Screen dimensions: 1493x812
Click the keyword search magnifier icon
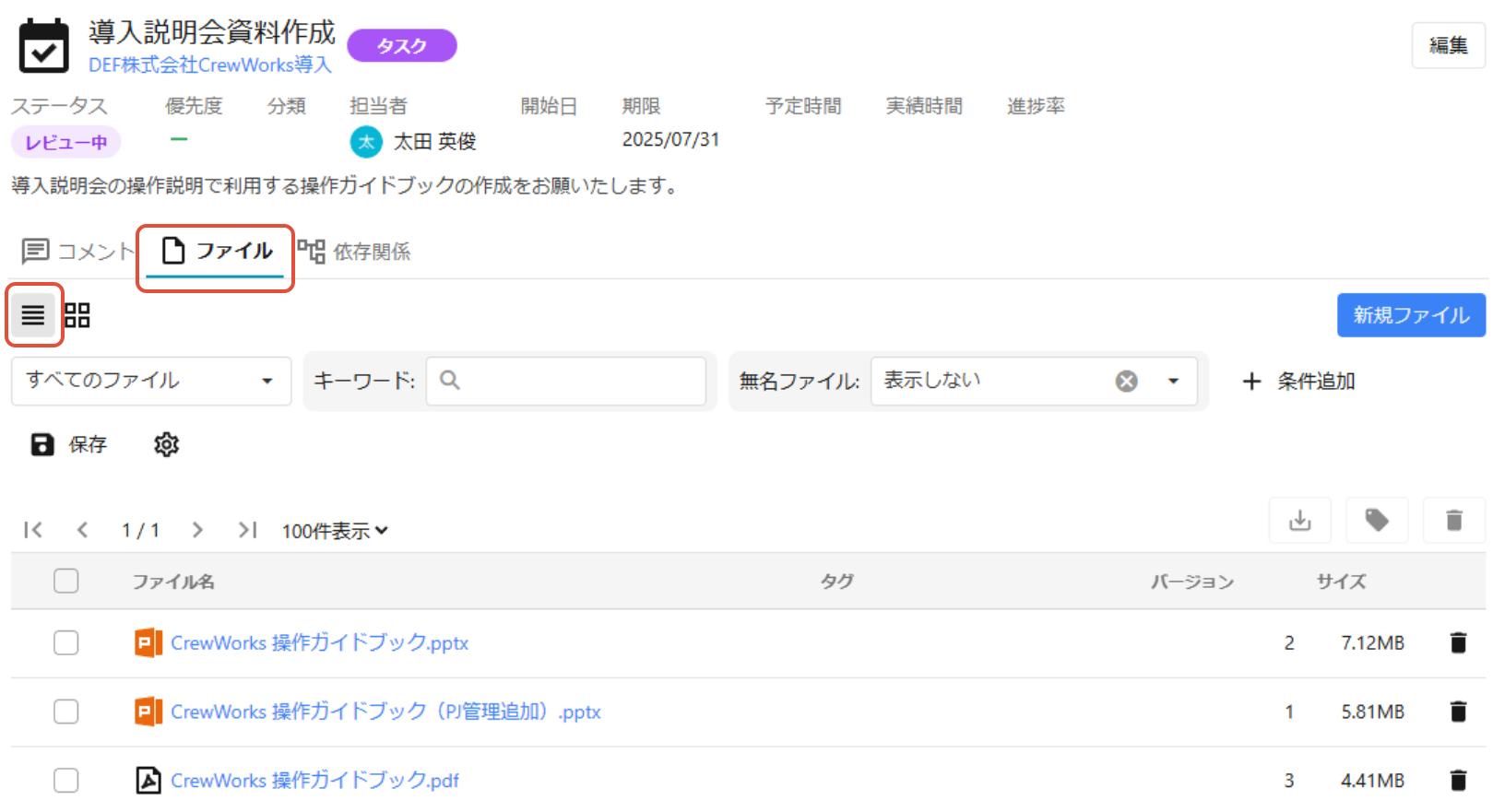click(x=450, y=380)
